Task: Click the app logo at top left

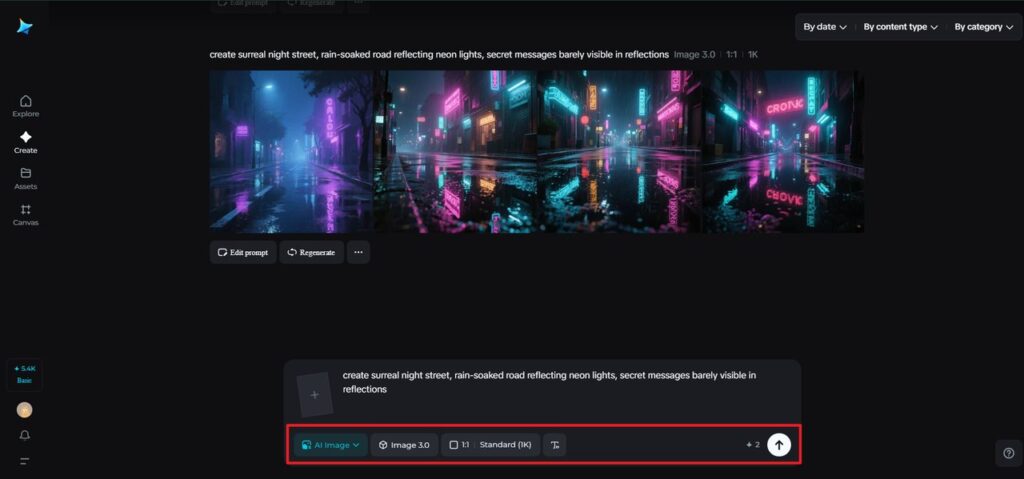Action: 25,27
